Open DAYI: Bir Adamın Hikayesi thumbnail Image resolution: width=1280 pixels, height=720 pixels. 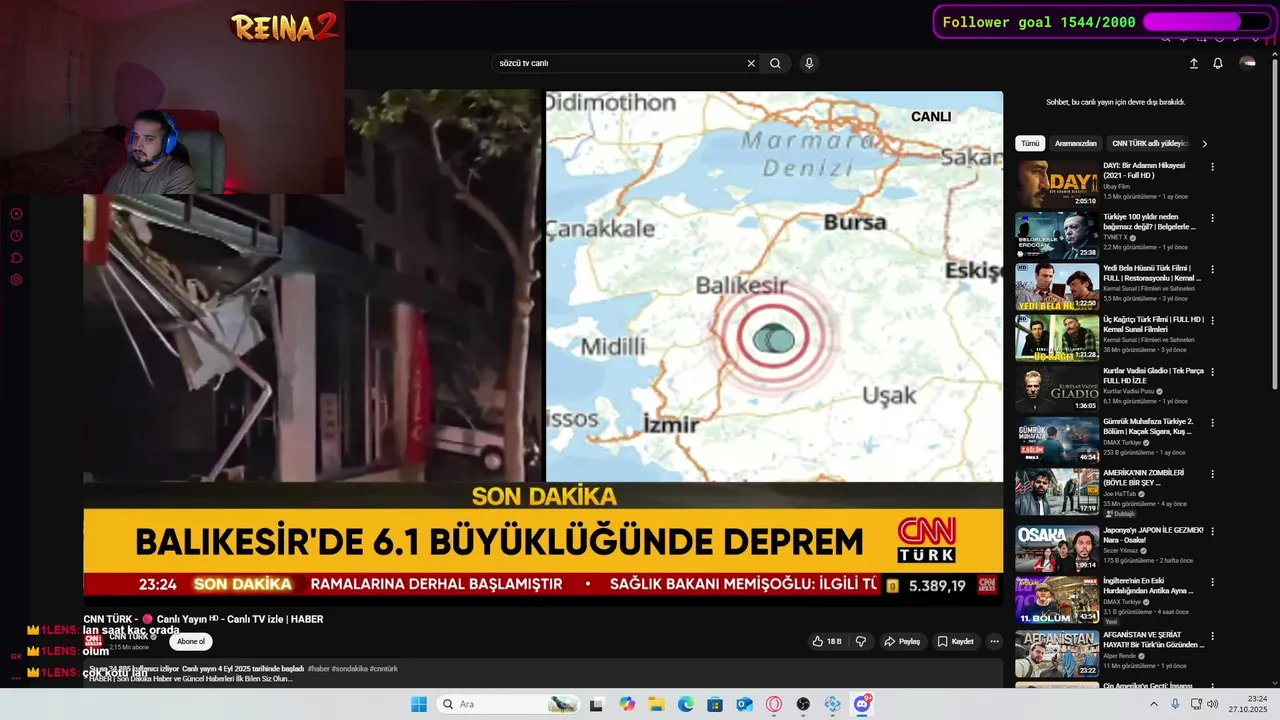coord(1057,184)
